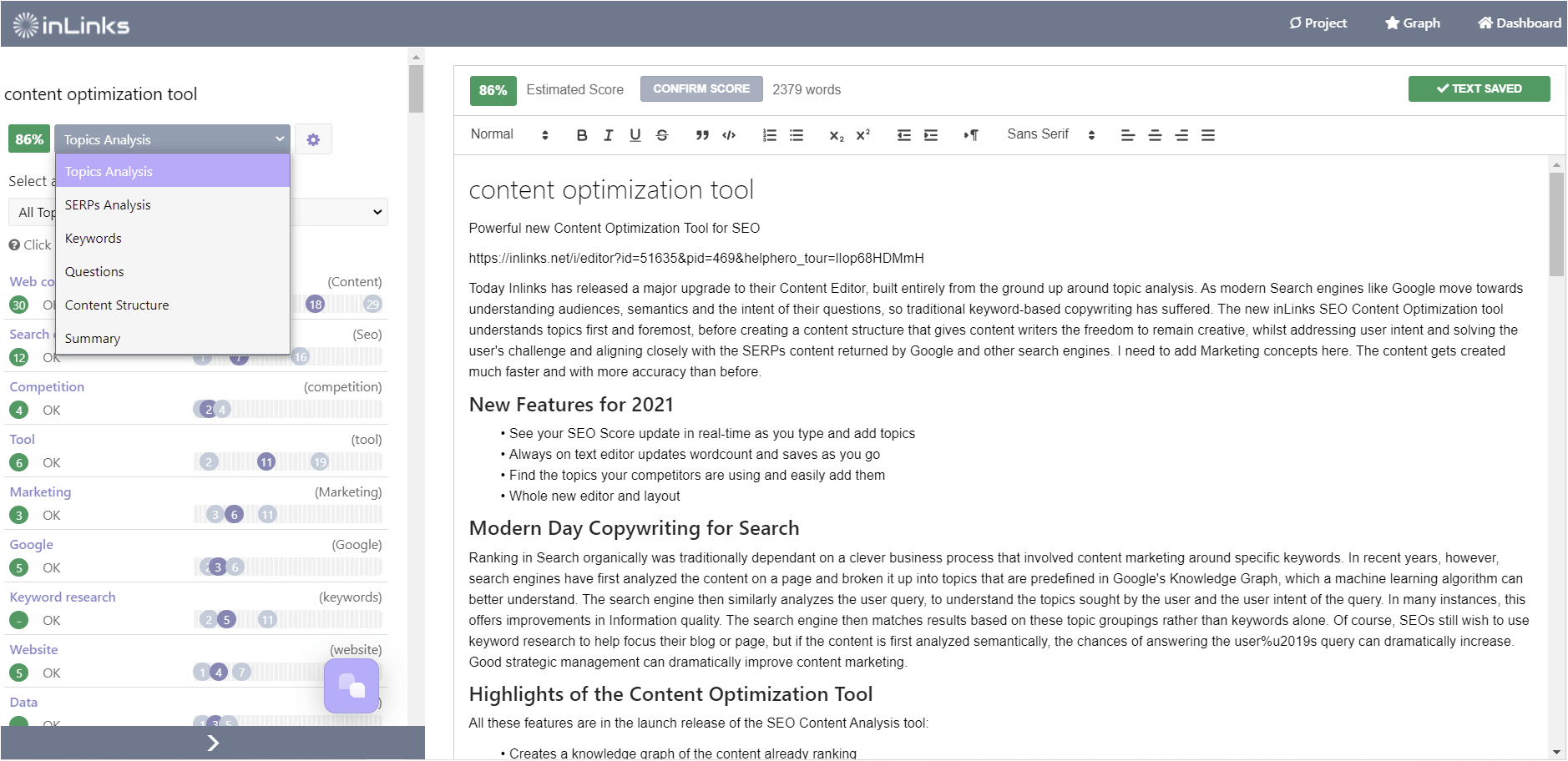Open the Google topic
Viewport: 1568px width, 761px height.
[32, 544]
